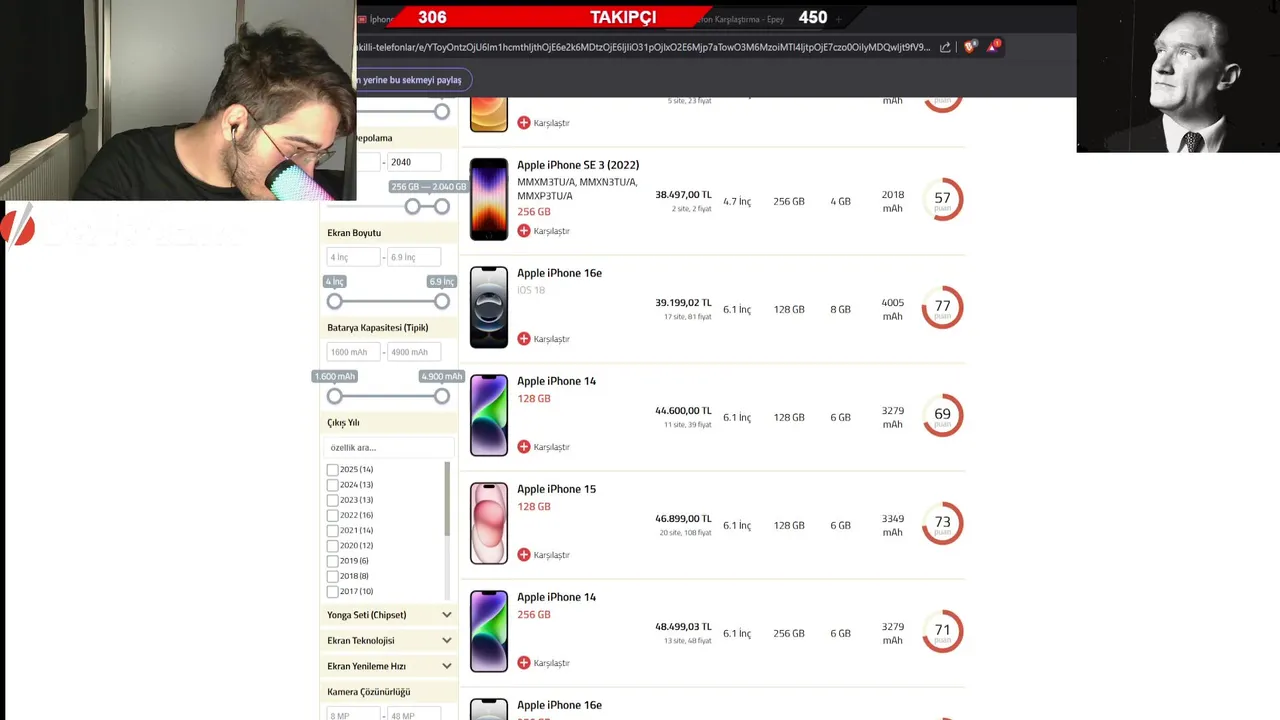
Task: Click the '6.9 inç' maximum screen size field
Action: pos(414,257)
